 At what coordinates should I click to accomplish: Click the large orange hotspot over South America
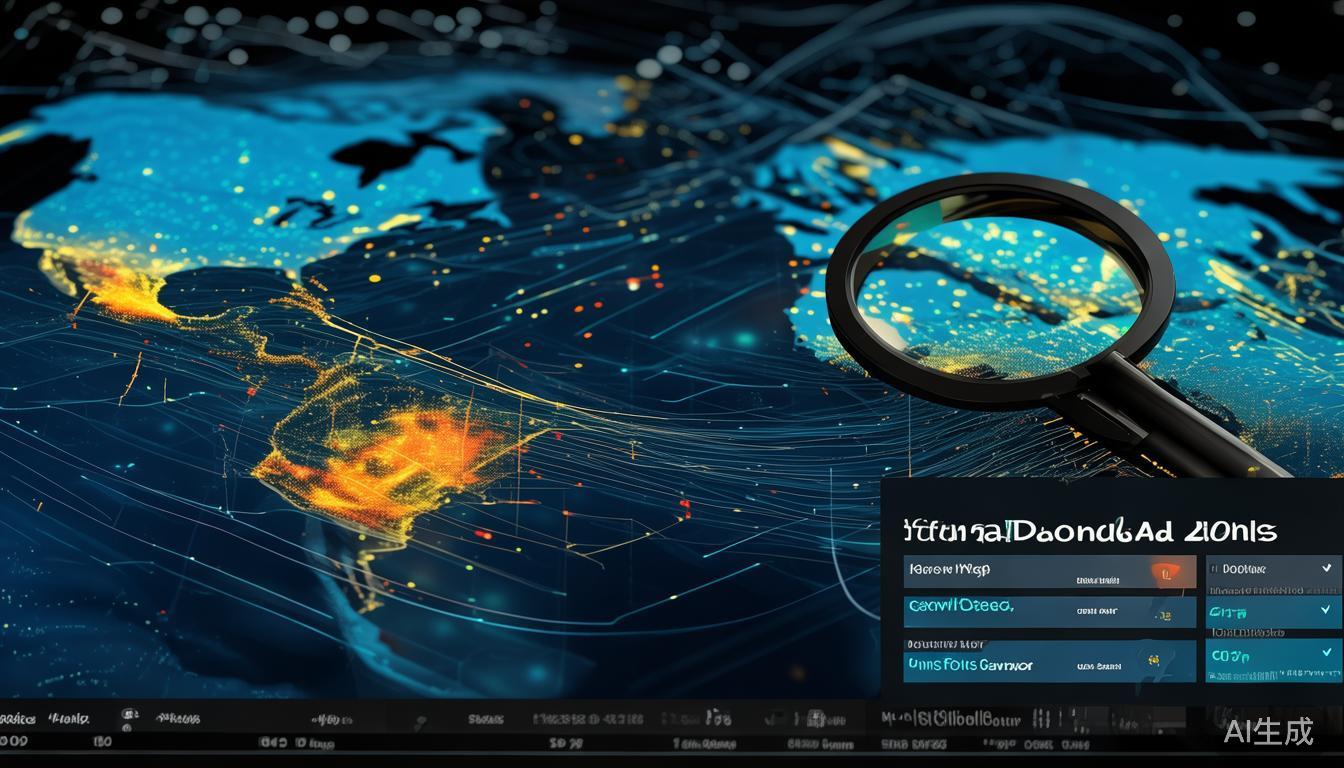point(400,460)
